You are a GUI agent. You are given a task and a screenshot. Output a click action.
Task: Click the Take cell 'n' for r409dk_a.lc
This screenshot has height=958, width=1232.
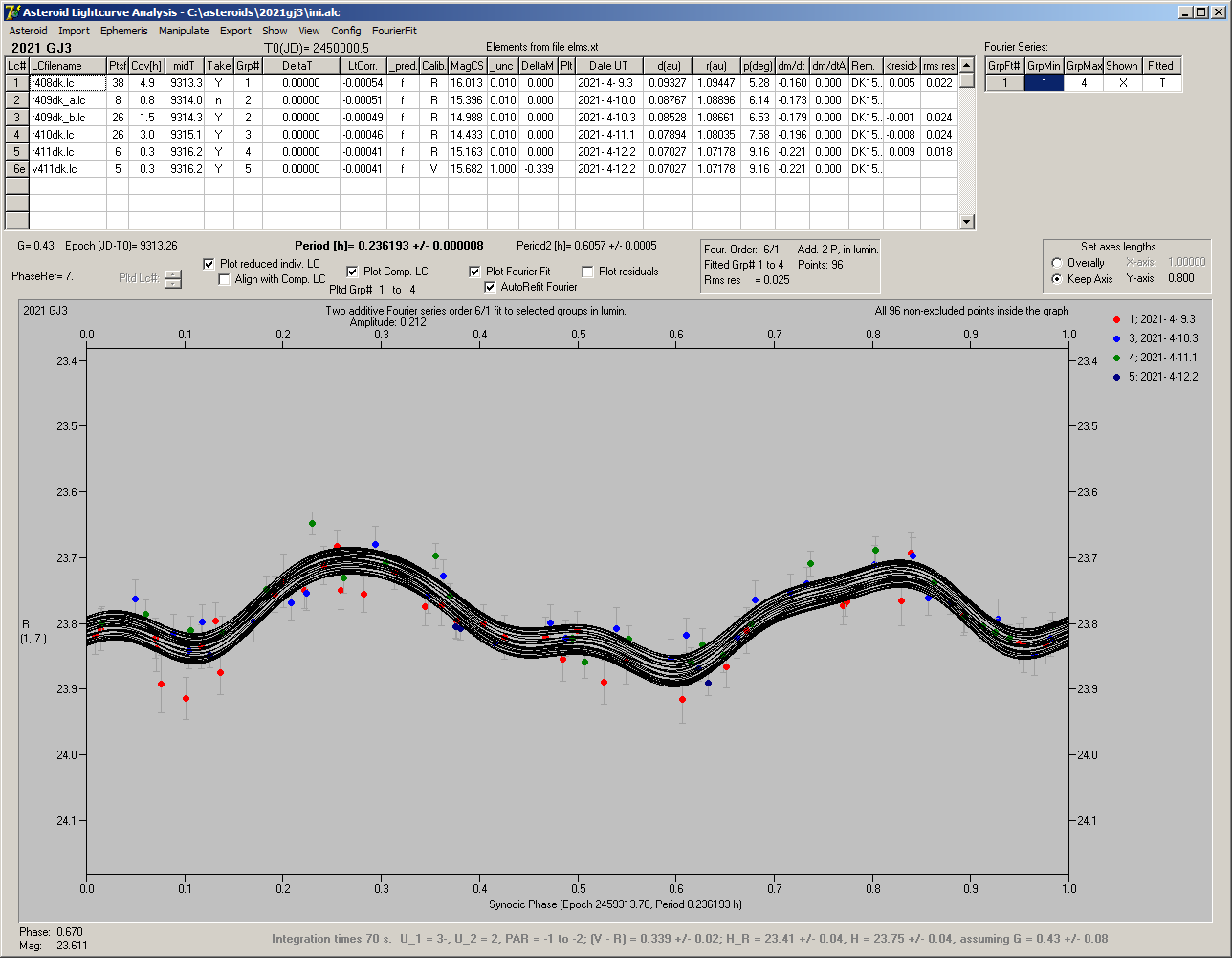219,100
